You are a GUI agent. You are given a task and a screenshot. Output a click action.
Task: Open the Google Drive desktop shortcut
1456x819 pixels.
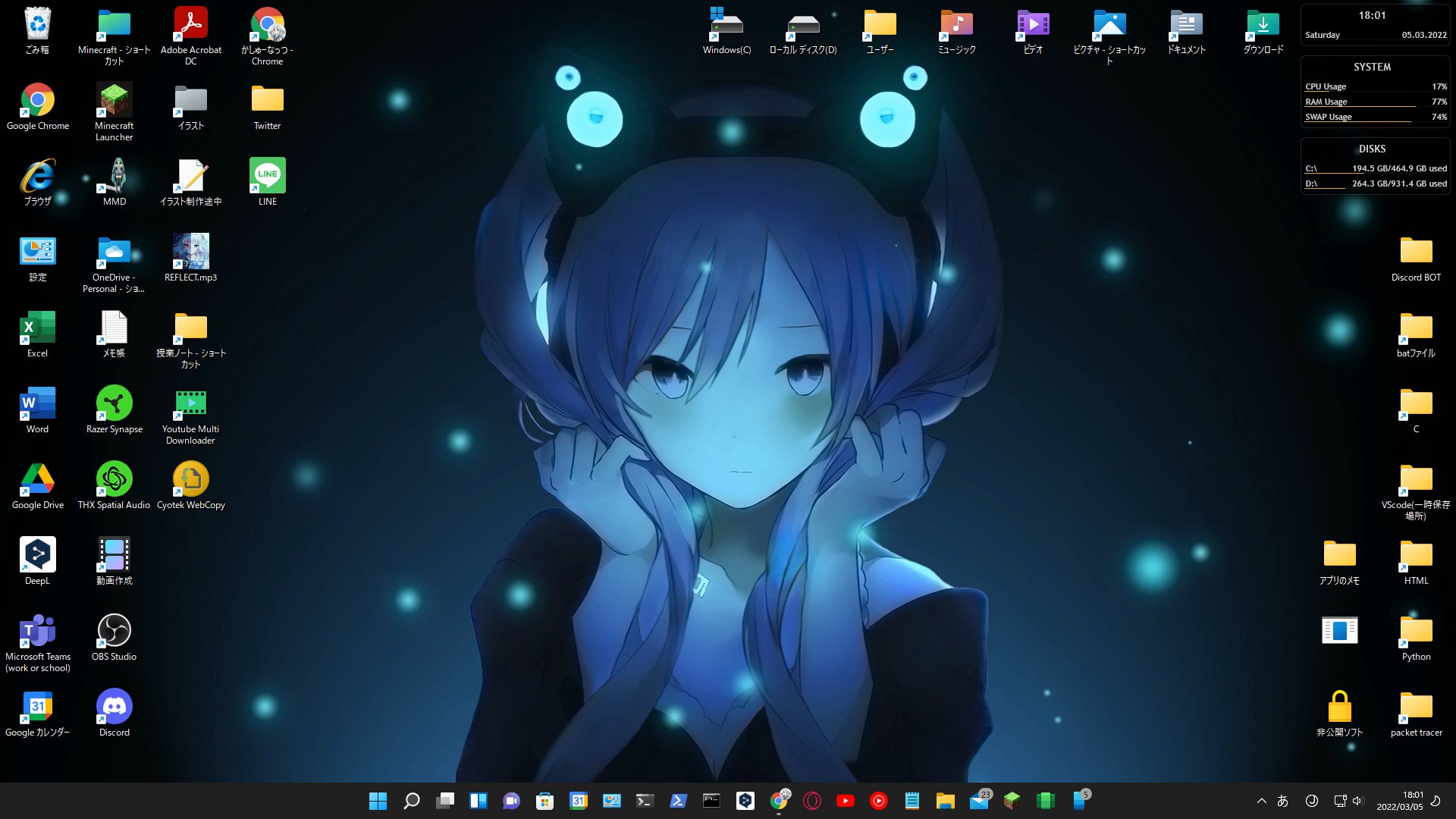pyautogui.click(x=37, y=487)
